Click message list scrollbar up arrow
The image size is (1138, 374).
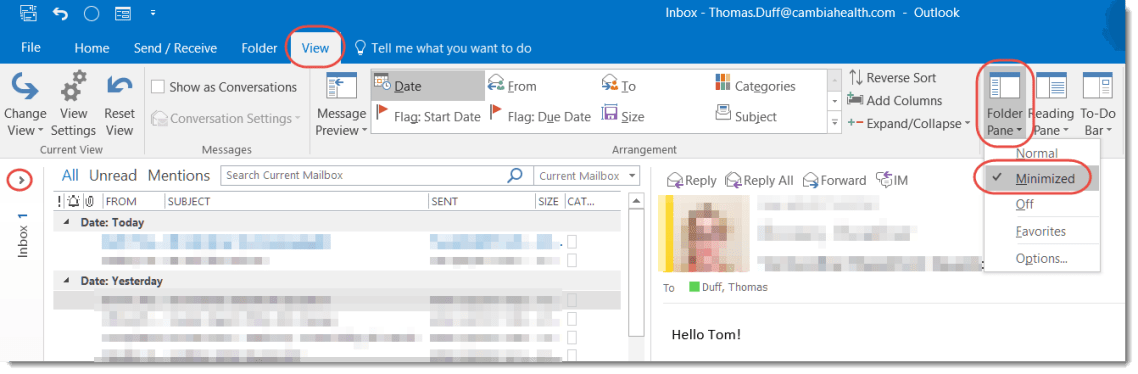tap(636, 201)
